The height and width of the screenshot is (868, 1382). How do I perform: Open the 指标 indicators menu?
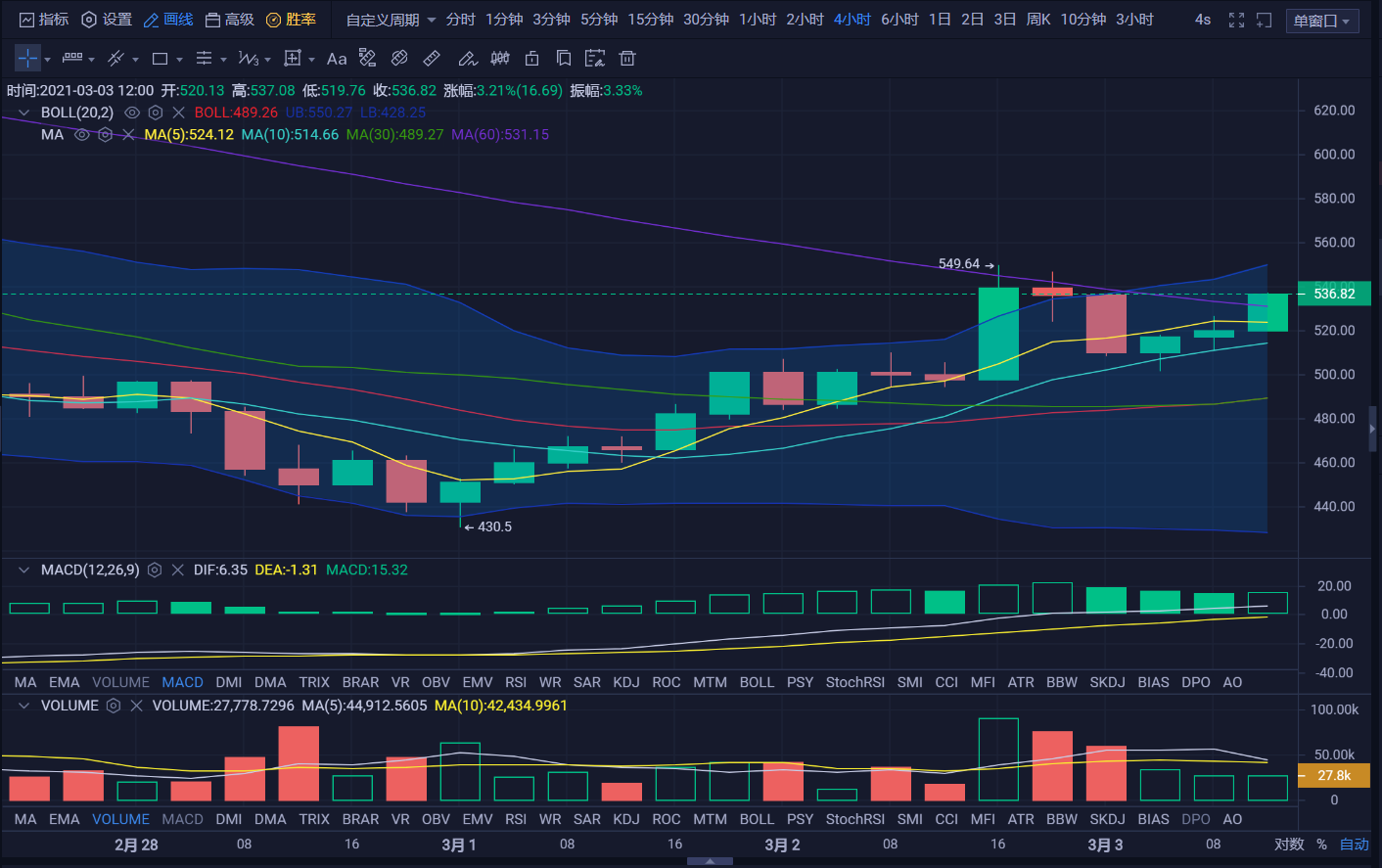tap(44, 20)
